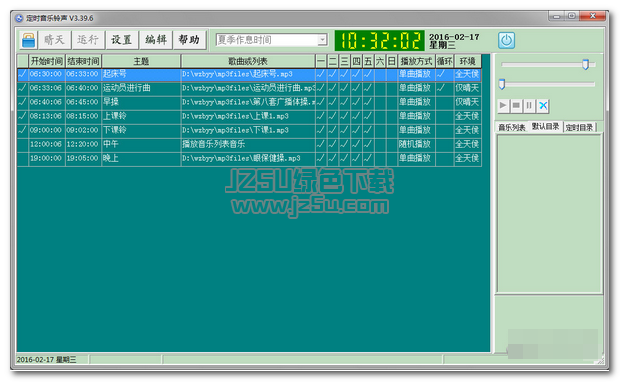The width and height of the screenshot is (620, 382).
Task: Click the lock icon in toolbar
Action: (28, 40)
